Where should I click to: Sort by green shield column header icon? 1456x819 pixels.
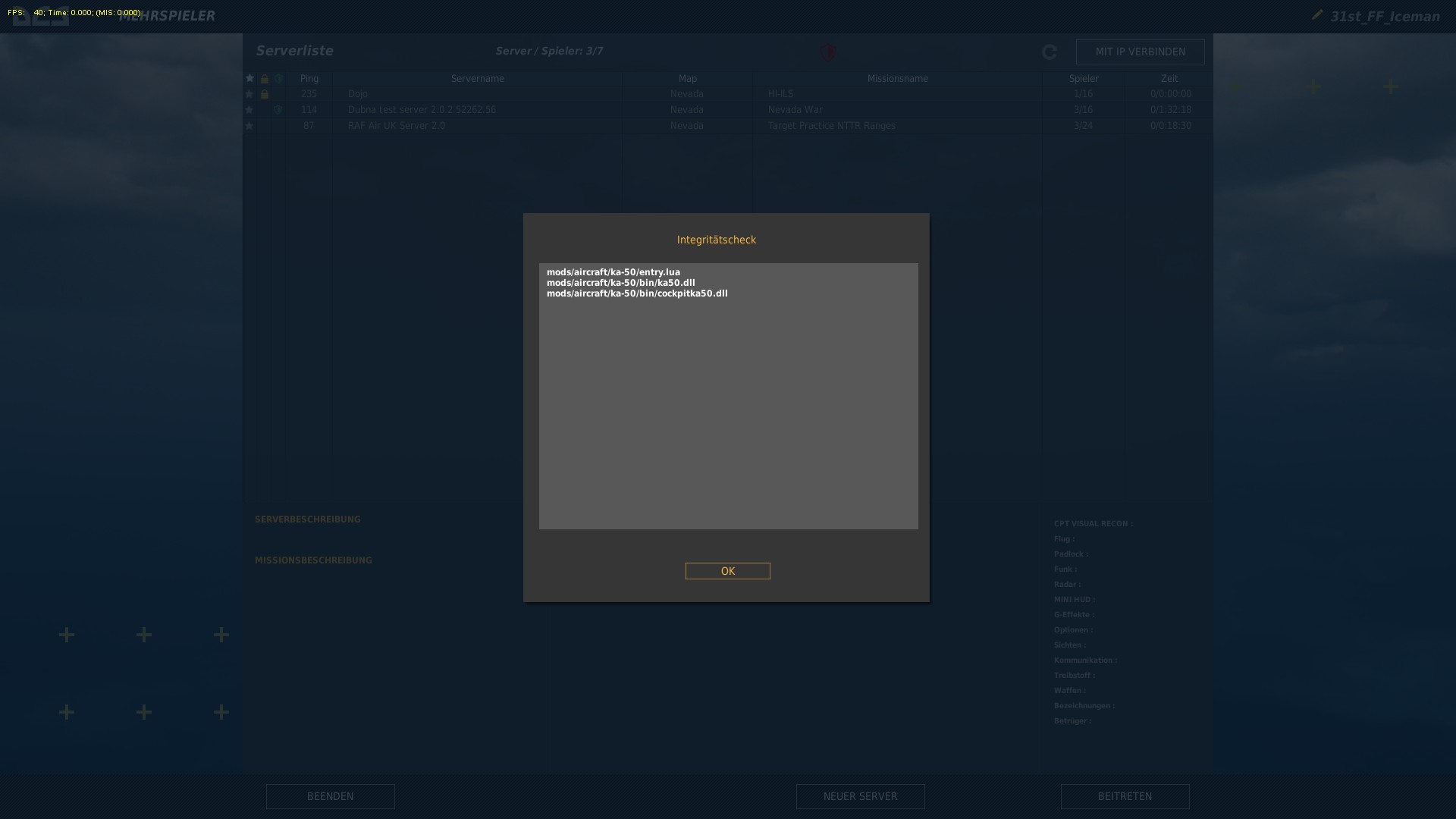click(278, 78)
